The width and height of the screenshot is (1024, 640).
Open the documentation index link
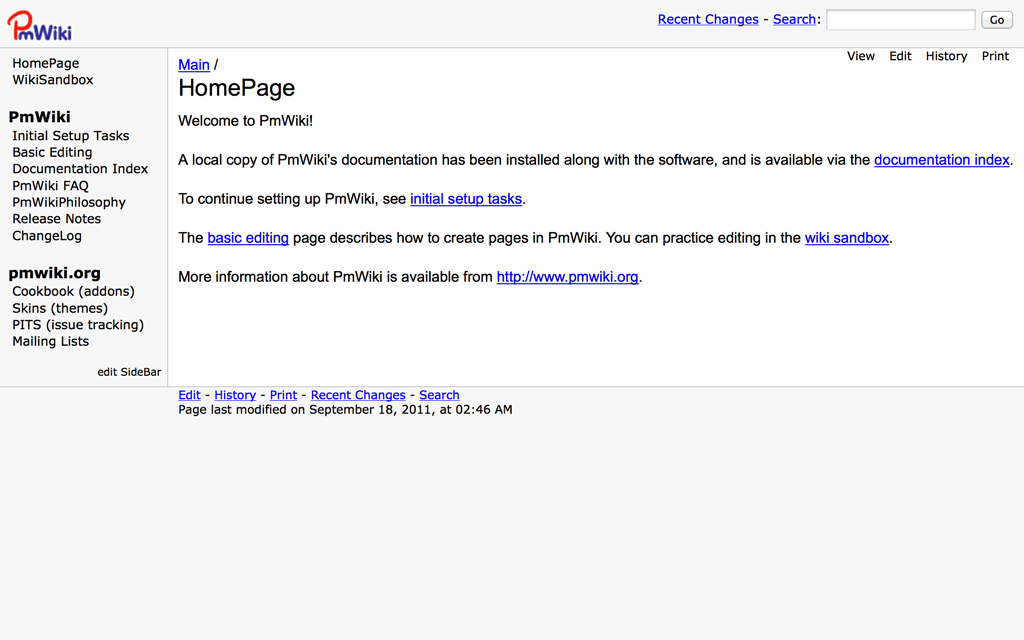click(x=941, y=160)
